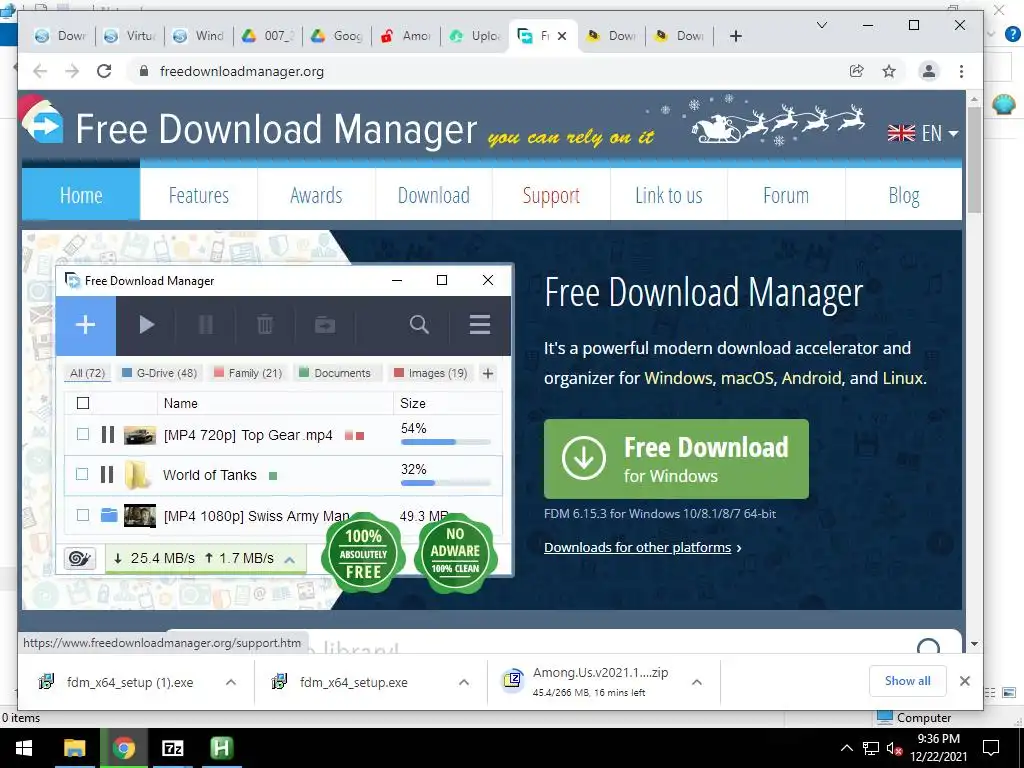Open 7-Zip from the taskbar
The image size is (1024, 768).
pos(172,748)
